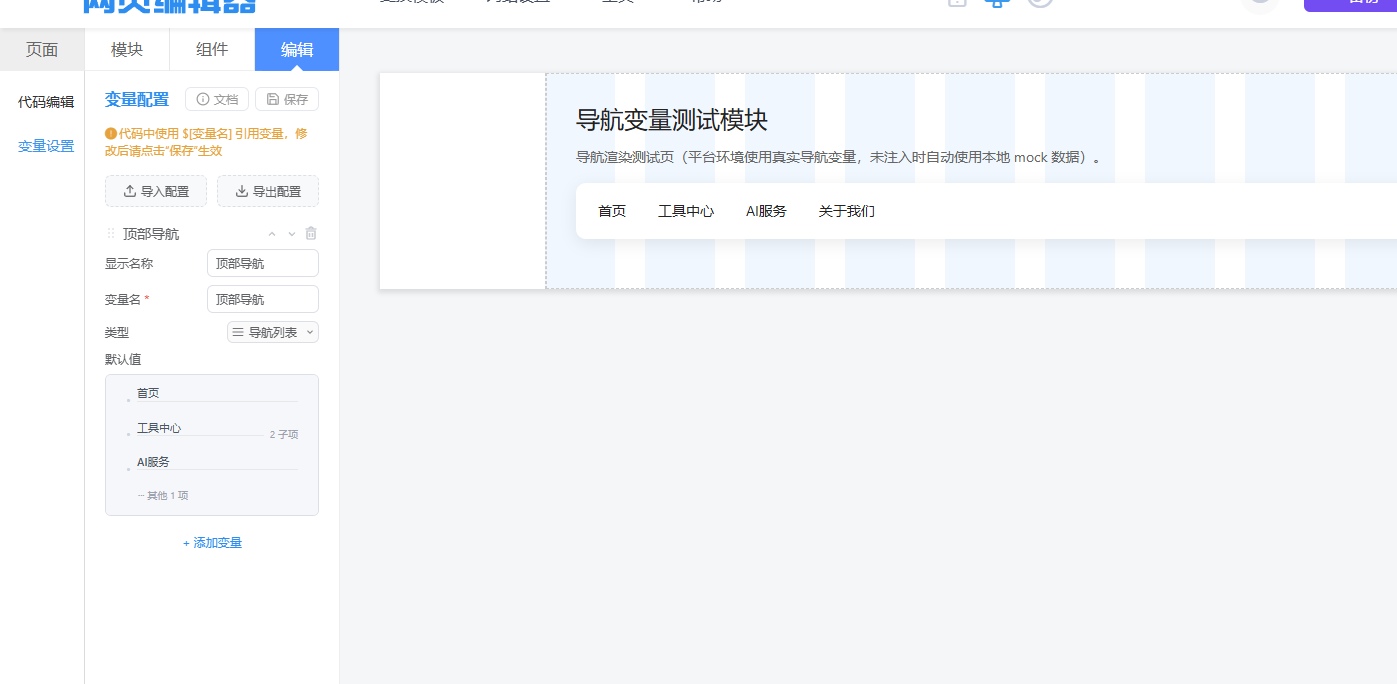This screenshot has height=684, width=1397.
Task: Select AI服务 in the default value list
Action: (x=153, y=462)
